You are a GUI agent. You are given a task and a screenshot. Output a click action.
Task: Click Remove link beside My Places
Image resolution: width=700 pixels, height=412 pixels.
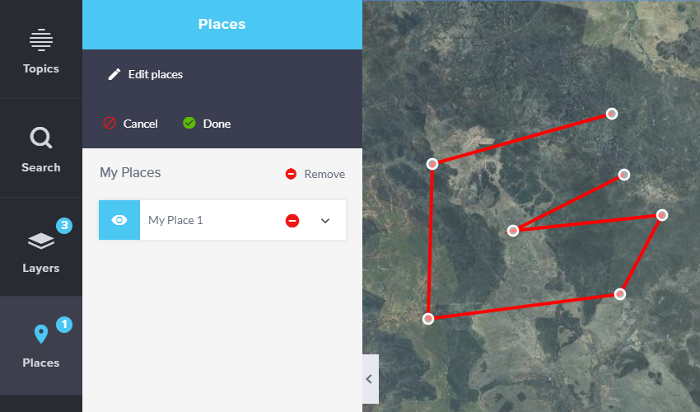coord(324,174)
